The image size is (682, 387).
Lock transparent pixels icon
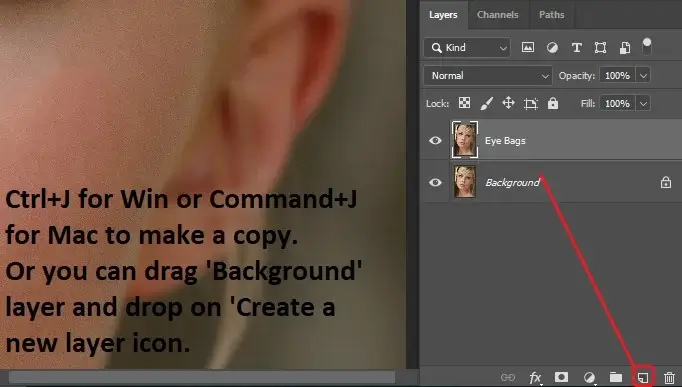pyautogui.click(x=465, y=103)
